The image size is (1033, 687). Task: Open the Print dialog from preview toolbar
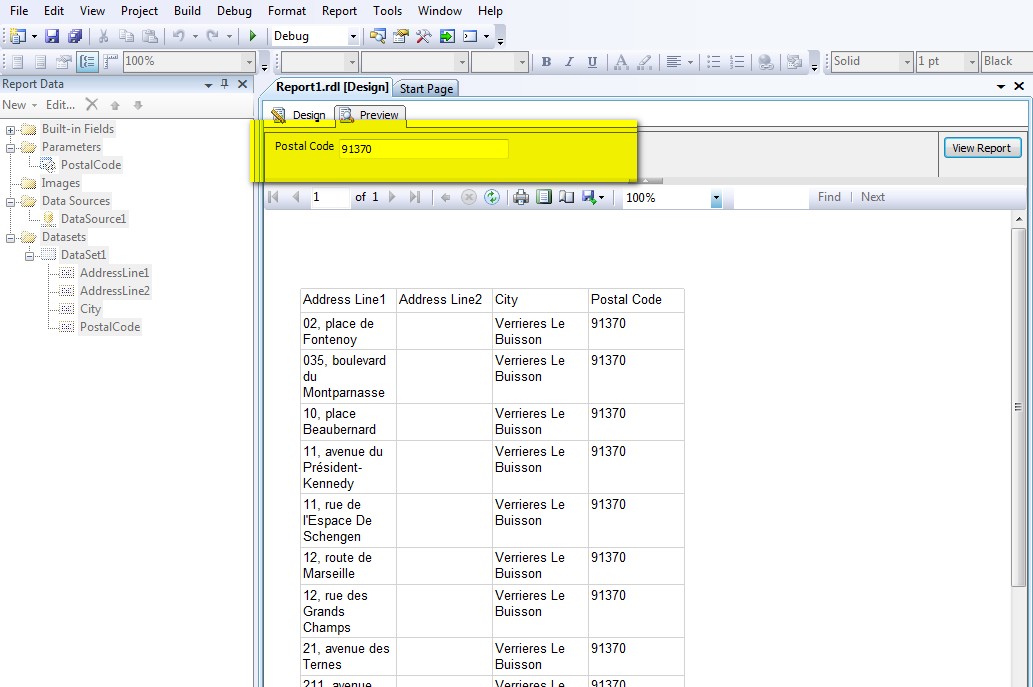pyautogui.click(x=520, y=197)
